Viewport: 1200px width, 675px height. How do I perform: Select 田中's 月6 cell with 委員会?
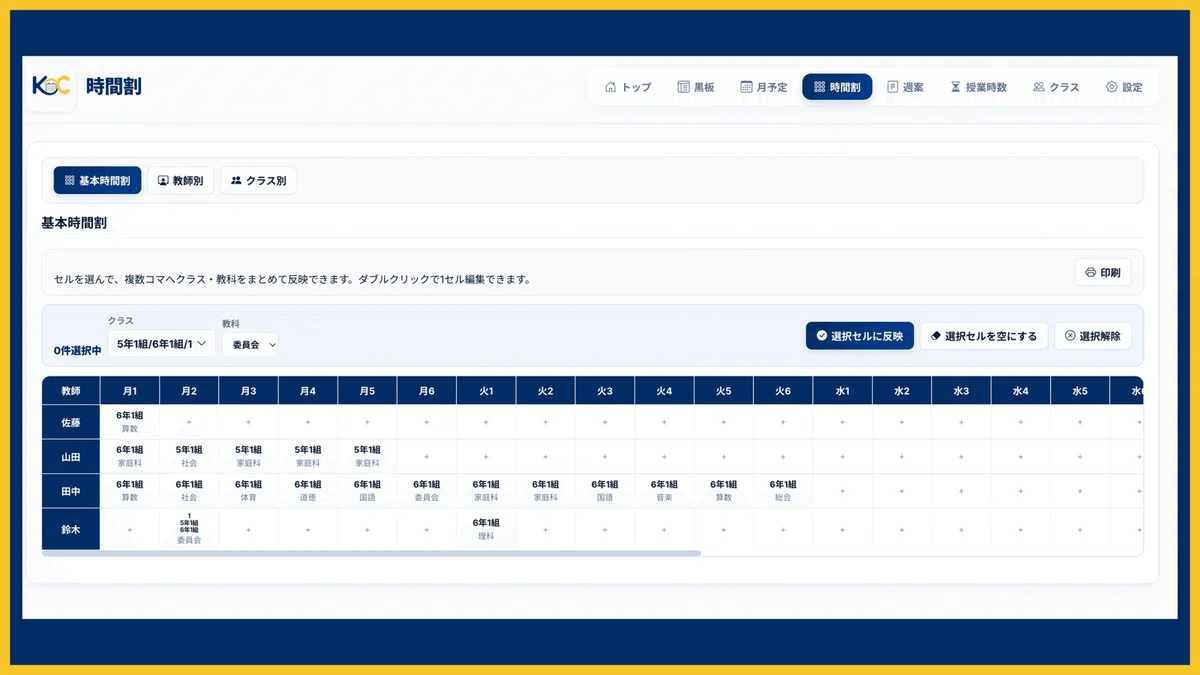(x=426, y=491)
